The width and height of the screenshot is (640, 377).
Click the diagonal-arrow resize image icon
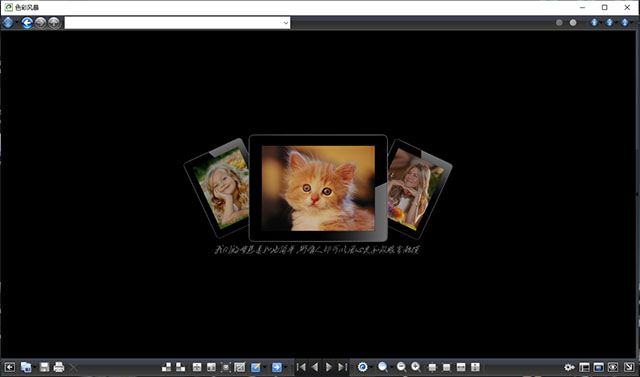(x=240, y=367)
